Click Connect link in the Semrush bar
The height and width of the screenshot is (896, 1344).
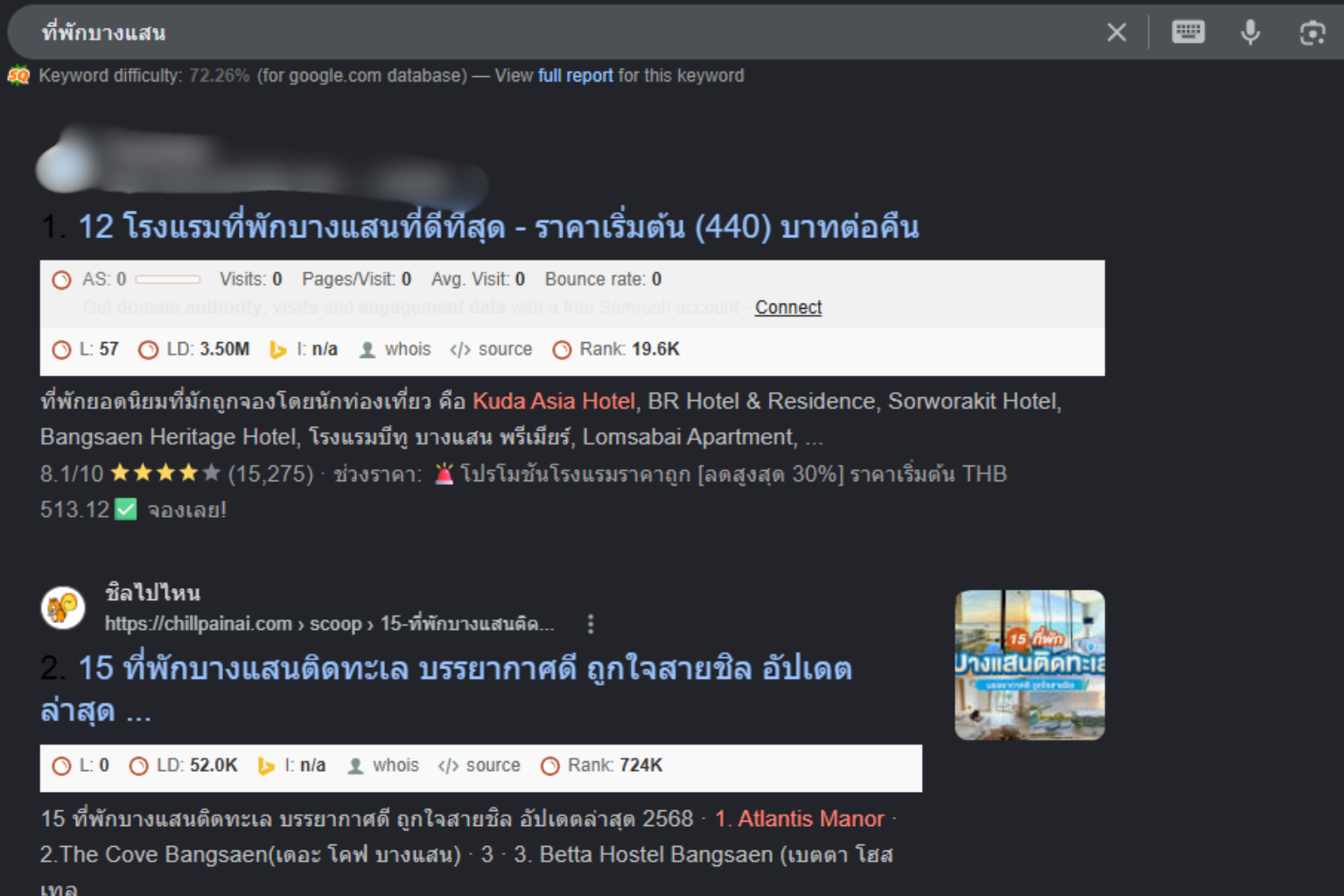pyautogui.click(x=788, y=307)
